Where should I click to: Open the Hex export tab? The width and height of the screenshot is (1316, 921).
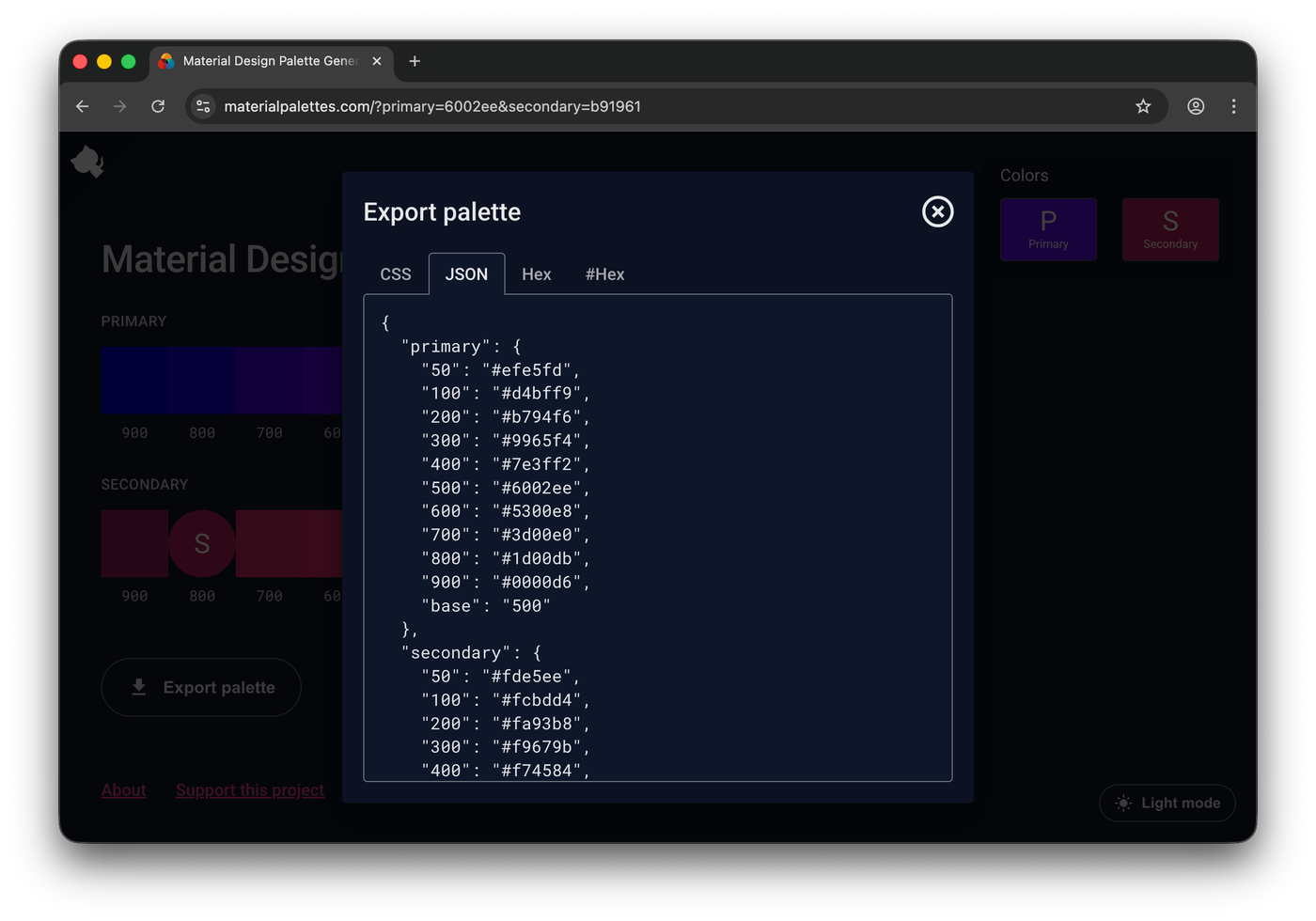click(536, 274)
